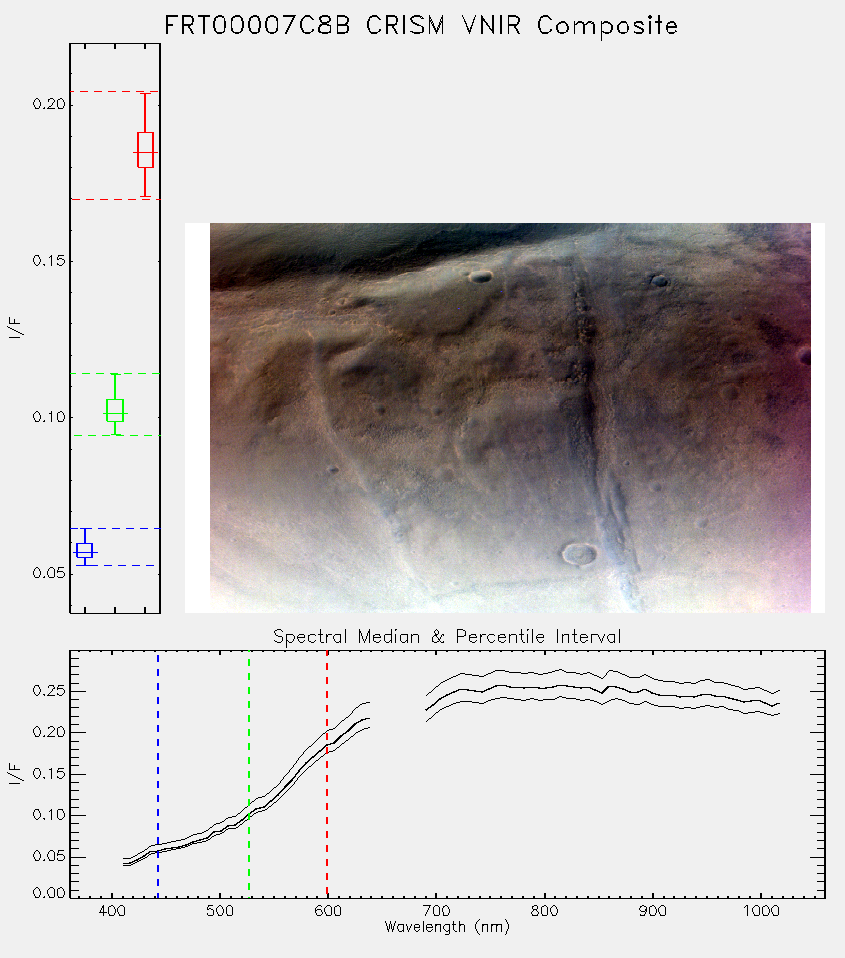Image resolution: width=845 pixels, height=958 pixels.
Task: Click the 0.05 tick label on box plot axis
Action: [49, 573]
